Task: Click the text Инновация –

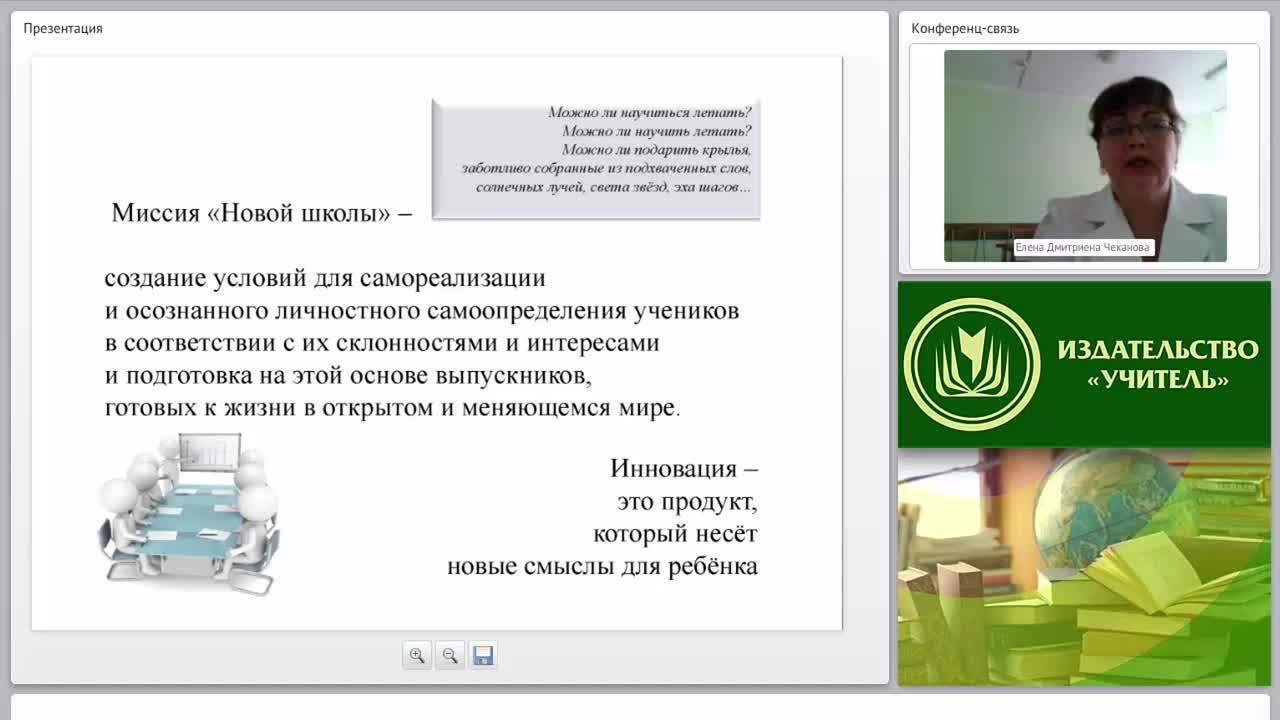Action: (x=684, y=468)
